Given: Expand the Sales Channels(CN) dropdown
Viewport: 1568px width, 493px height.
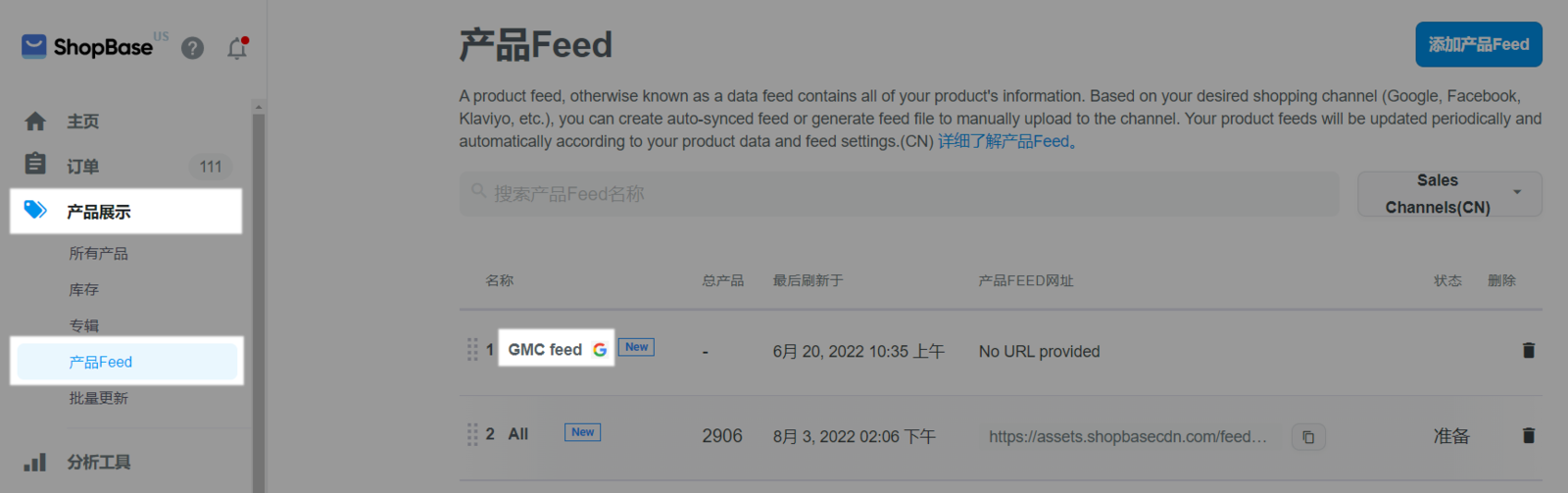Looking at the screenshot, I should point(1449,194).
